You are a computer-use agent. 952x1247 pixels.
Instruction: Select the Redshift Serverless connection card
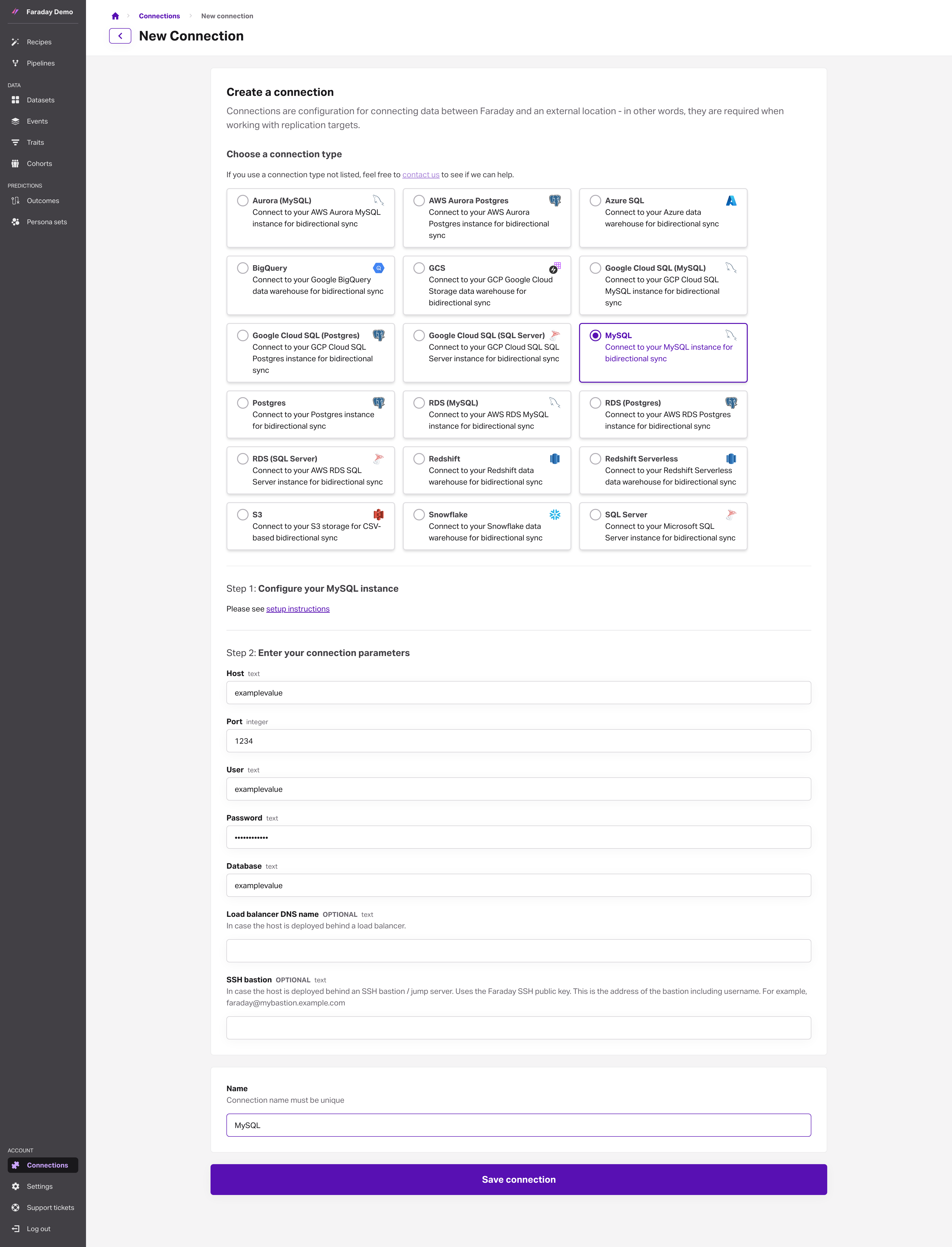(663, 470)
